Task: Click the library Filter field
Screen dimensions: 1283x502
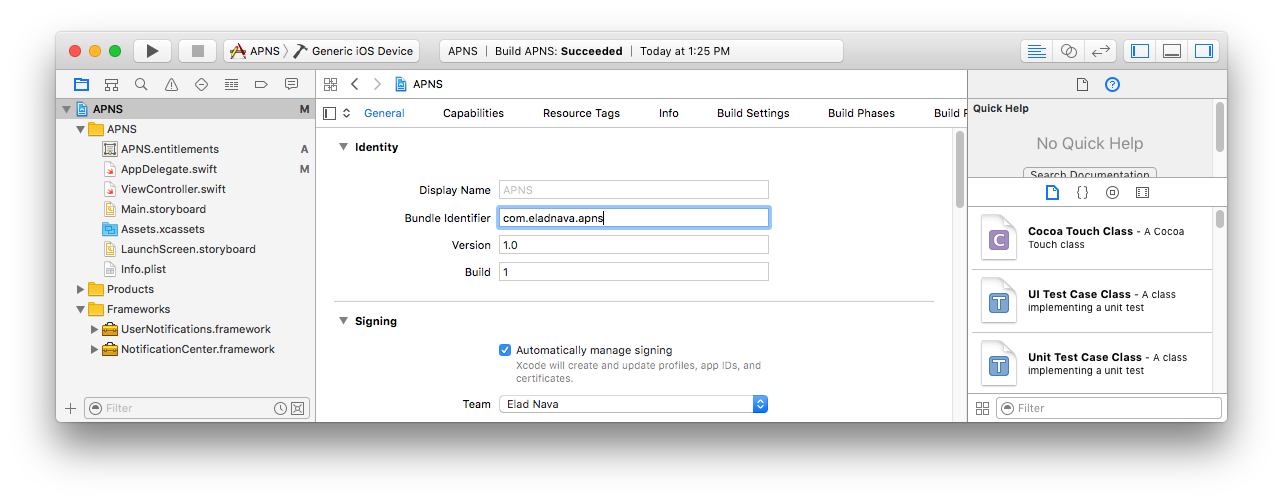Action: pos(1108,408)
